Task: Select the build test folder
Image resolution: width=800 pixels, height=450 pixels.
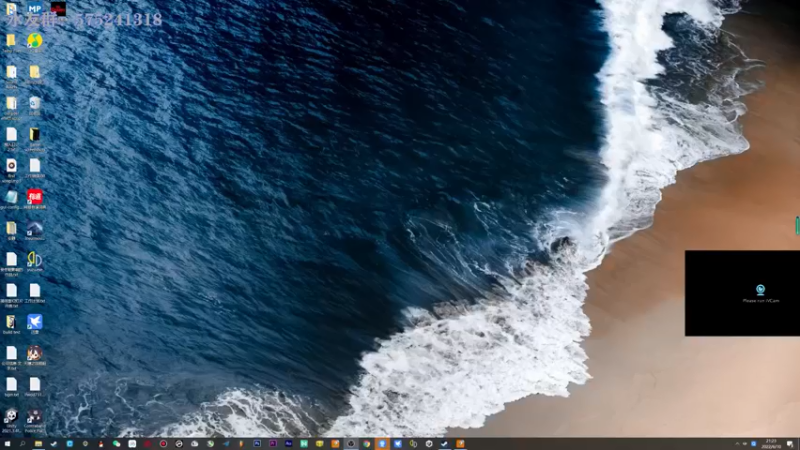Action: click(x=11, y=324)
